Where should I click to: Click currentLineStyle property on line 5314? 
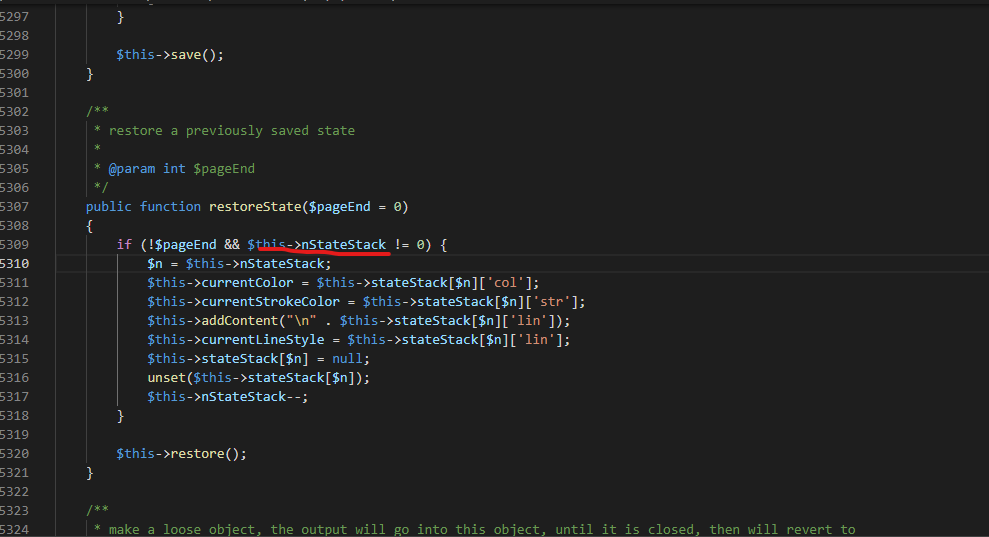[x=262, y=339]
